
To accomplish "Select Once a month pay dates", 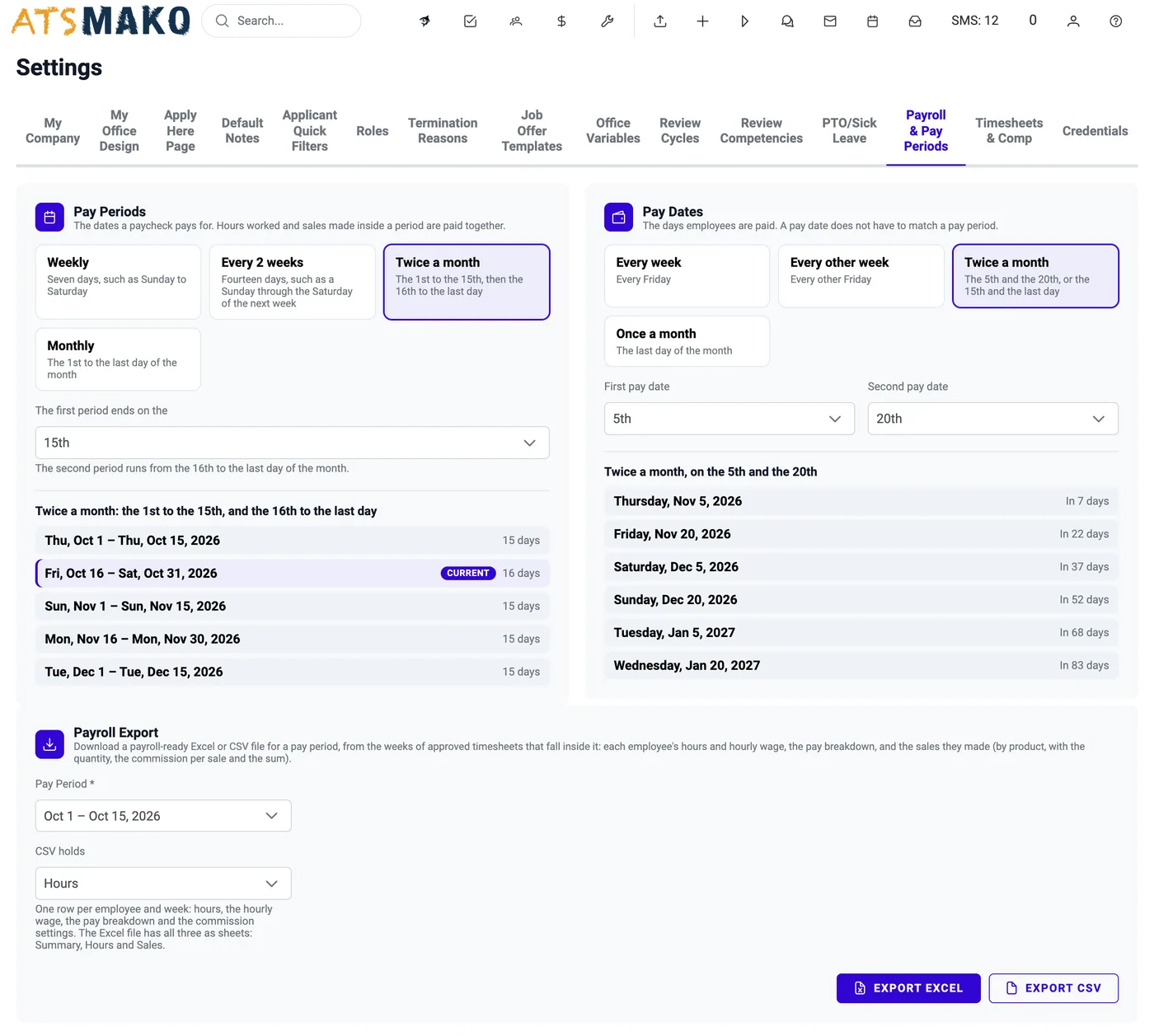I will coord(687,341).
